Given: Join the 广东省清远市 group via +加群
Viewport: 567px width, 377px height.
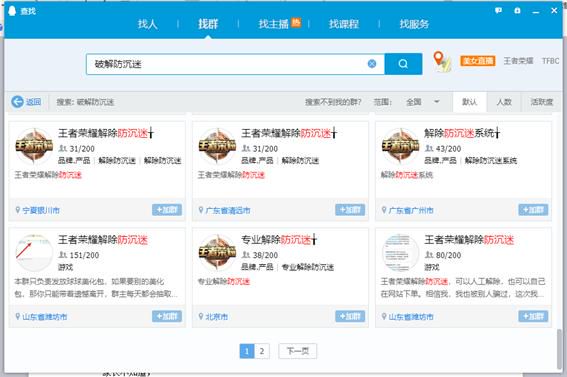Looking at the screenshot, I should point(350,210).
